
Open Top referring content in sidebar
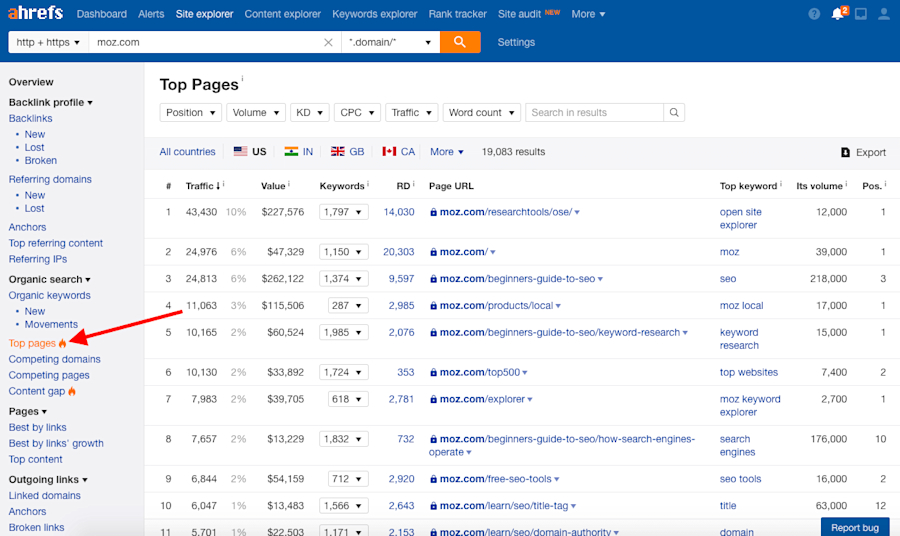pos(56,243)
